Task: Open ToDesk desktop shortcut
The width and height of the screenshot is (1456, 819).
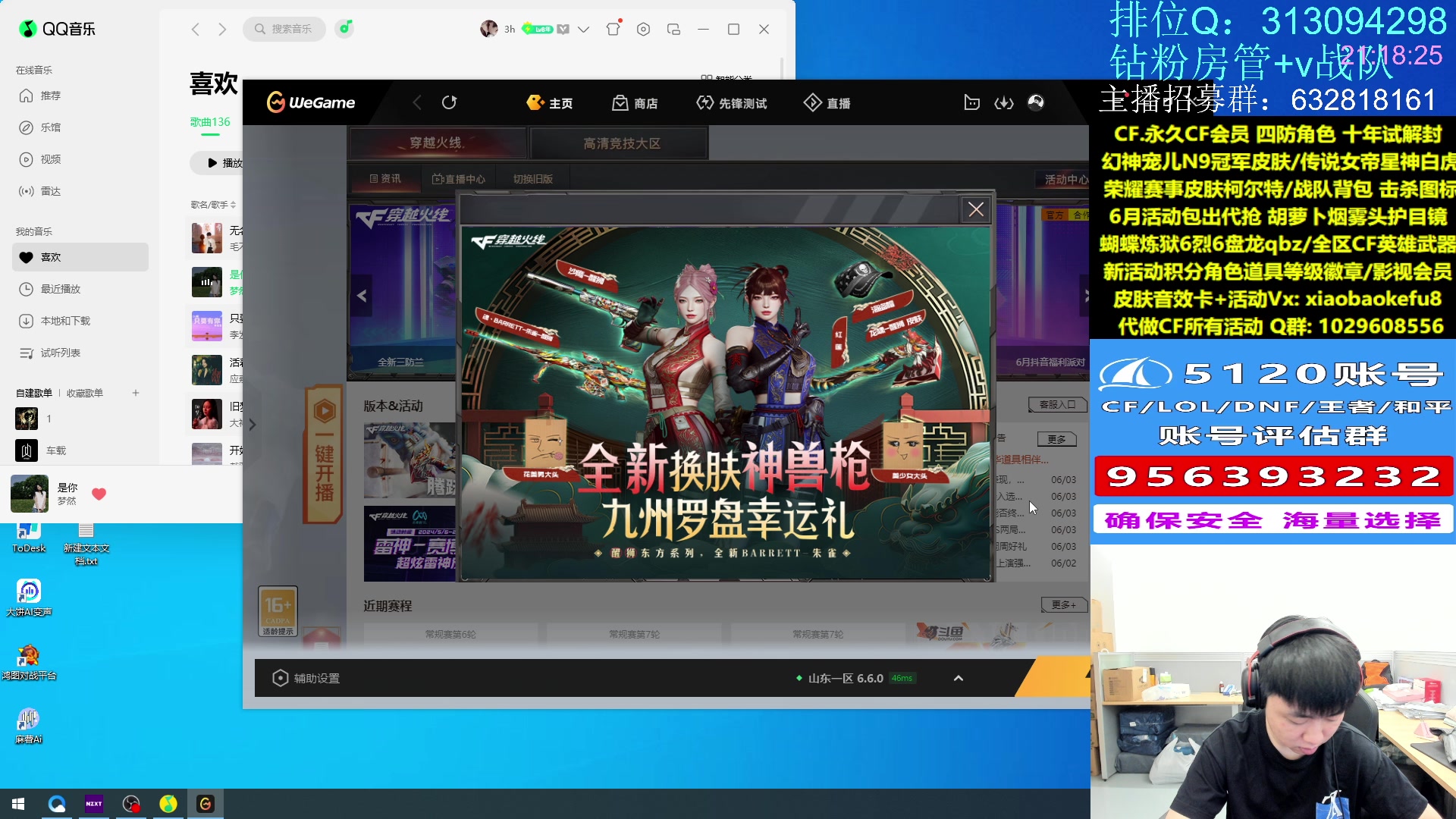Action: click(29, 538)
